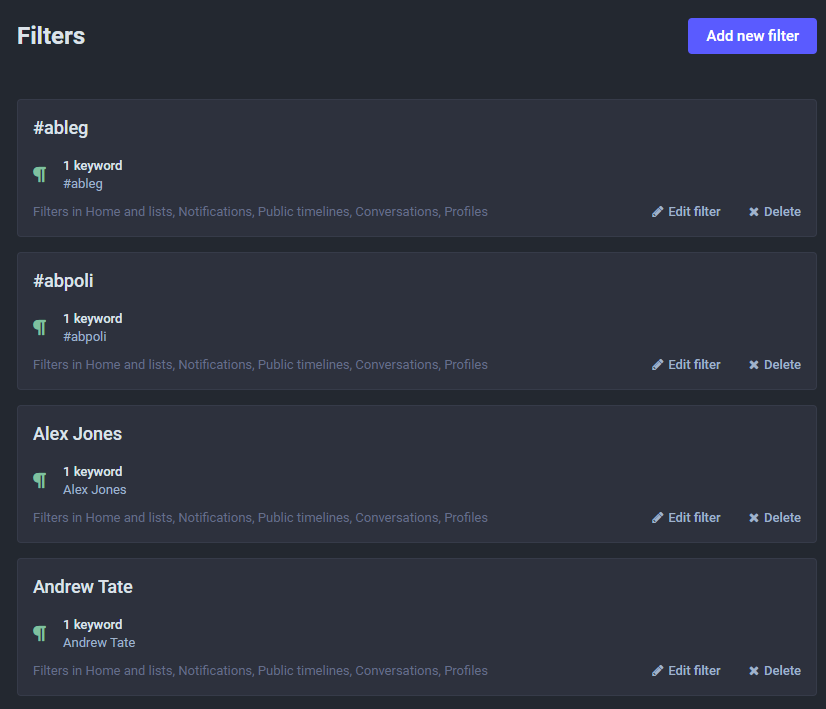Delete the #abpoli filter
826x709 pixels.
[x=775, y=365]
